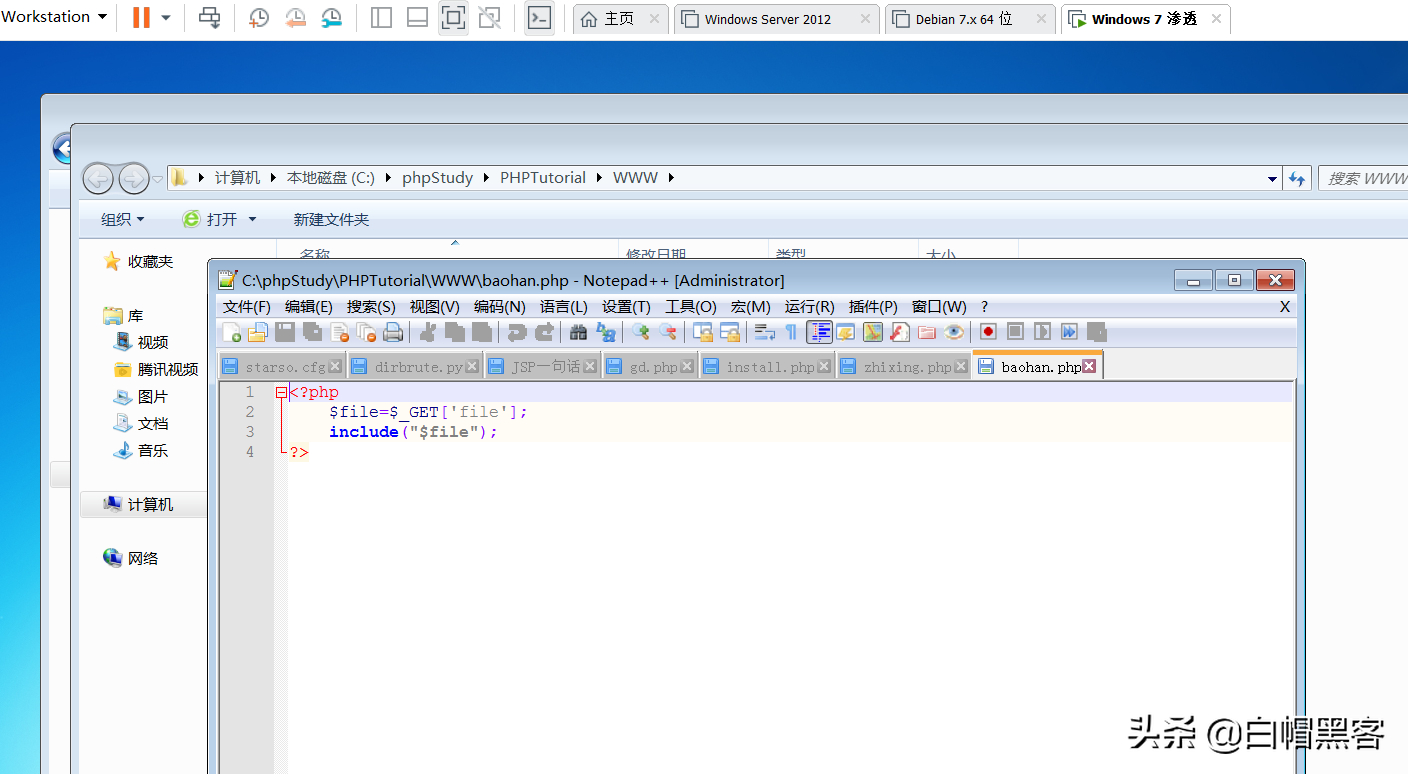Click the New file icon in Notepad++
Viewport: 1408px width, 774px height.
231,332
